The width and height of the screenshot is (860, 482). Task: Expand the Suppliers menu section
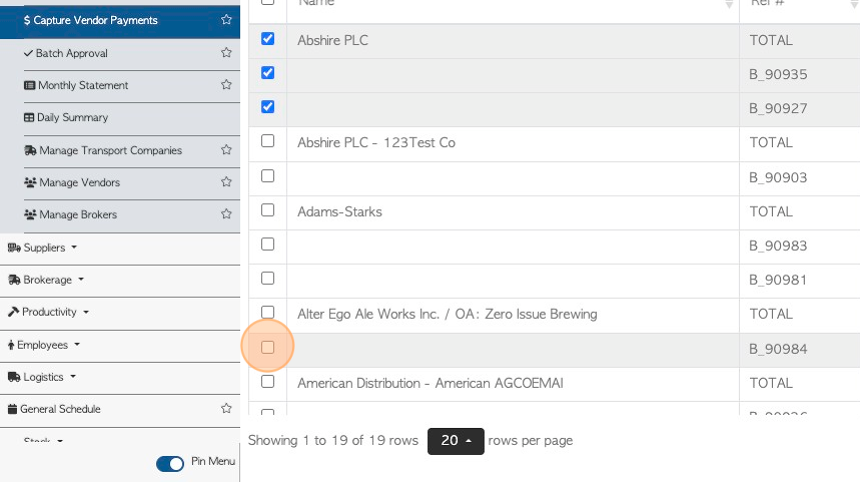pyautogui.click(x=42, y=248)
